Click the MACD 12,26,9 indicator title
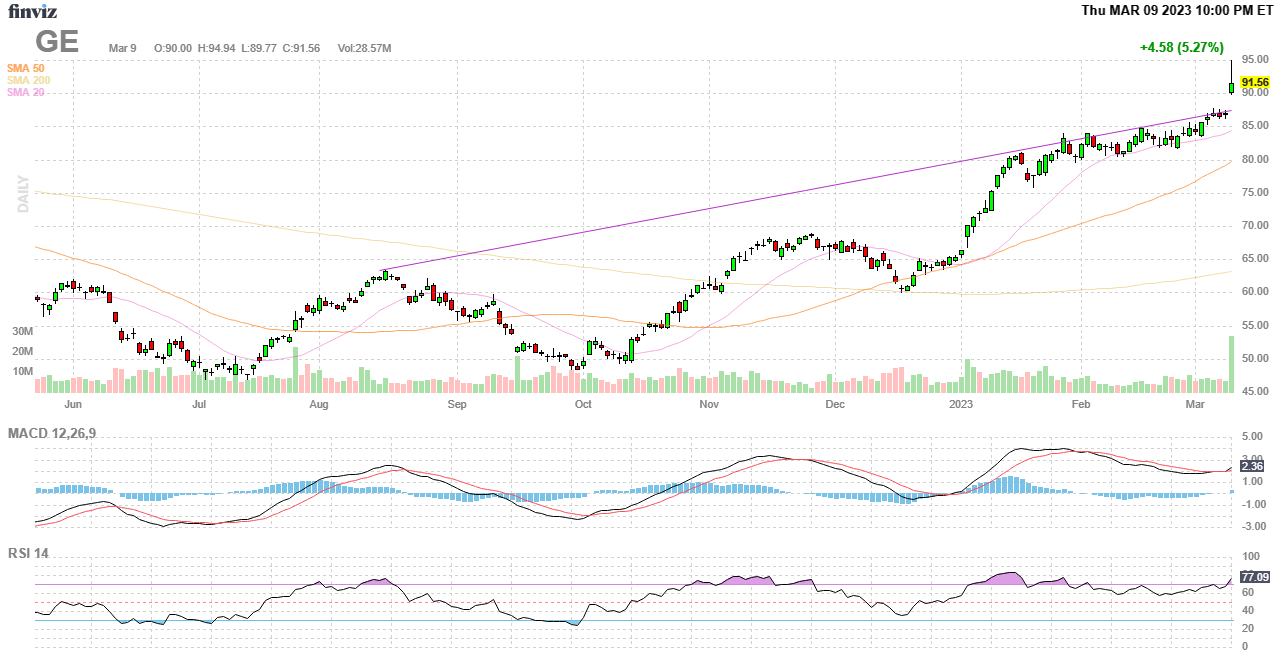This screenshot has width=1282, height=662. pyautogui.click(x=52, y=433)
